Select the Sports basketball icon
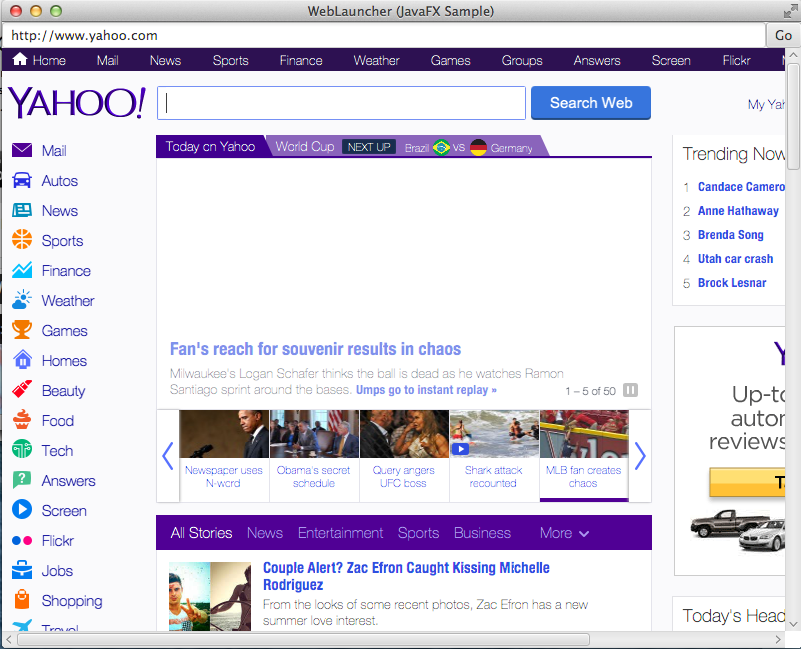Image resolution: width=801 pixels, height=649 pixels. point(22,241)
